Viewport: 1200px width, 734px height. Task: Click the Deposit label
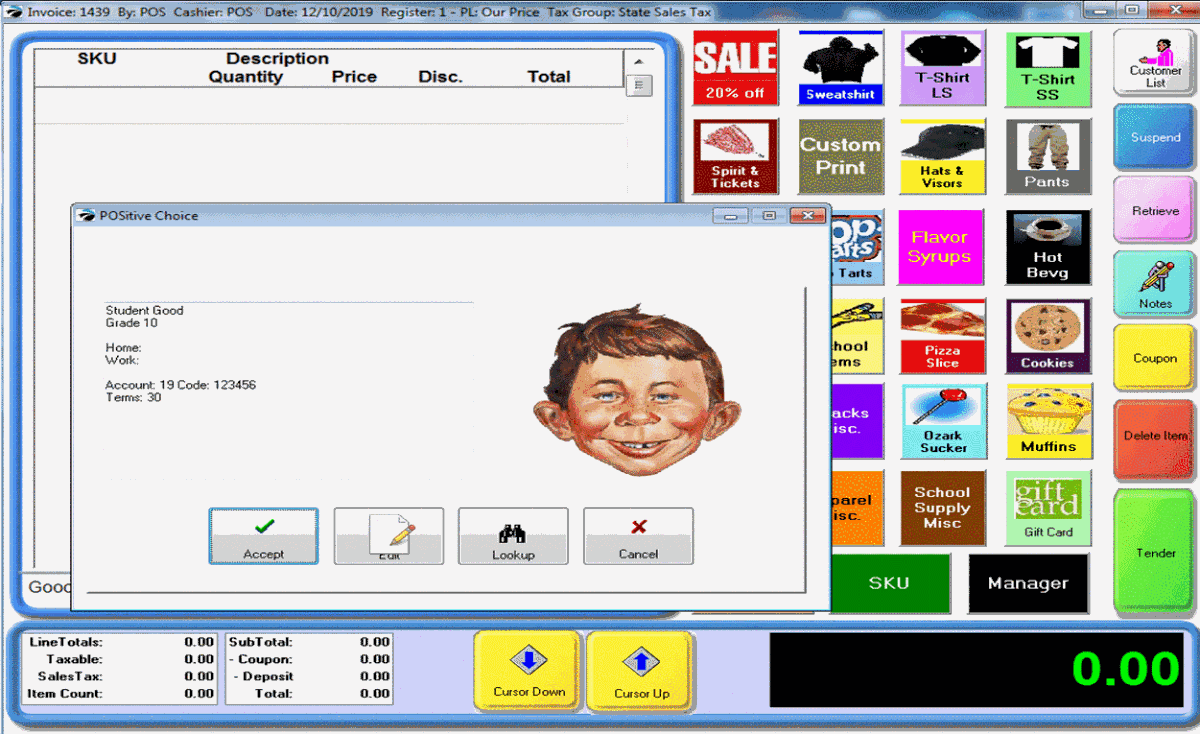pos(265,676)
